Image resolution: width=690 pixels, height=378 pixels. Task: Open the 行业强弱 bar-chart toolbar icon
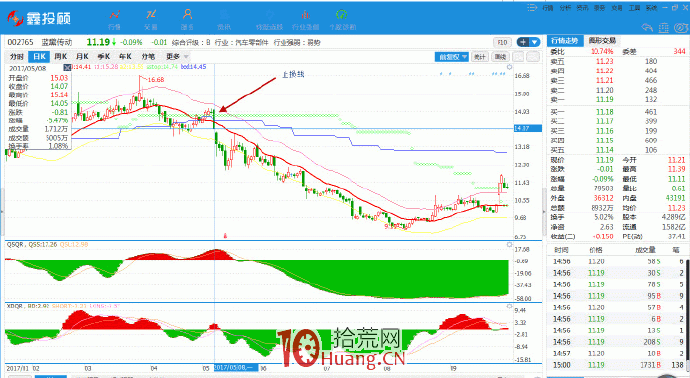pyautogui.click(x=305, y=19)
